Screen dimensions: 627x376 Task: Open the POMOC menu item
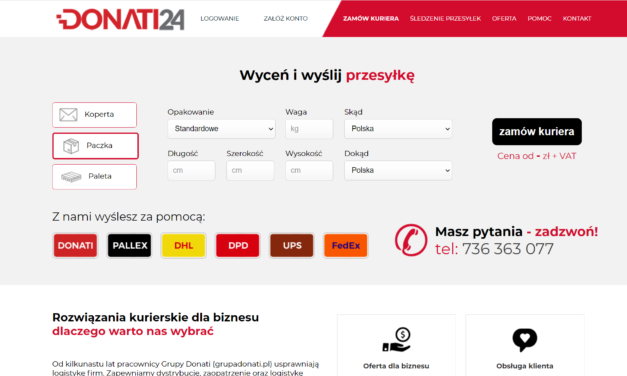tap(539, 18)
